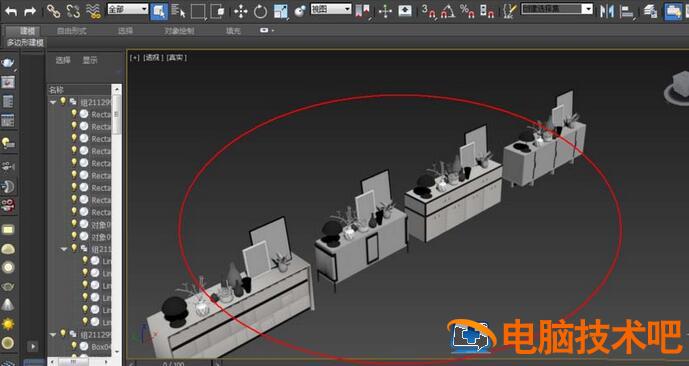The image size is (689, 366).
Task: Activate the Unlink Selection broken-chain tool
Action: 73,11
